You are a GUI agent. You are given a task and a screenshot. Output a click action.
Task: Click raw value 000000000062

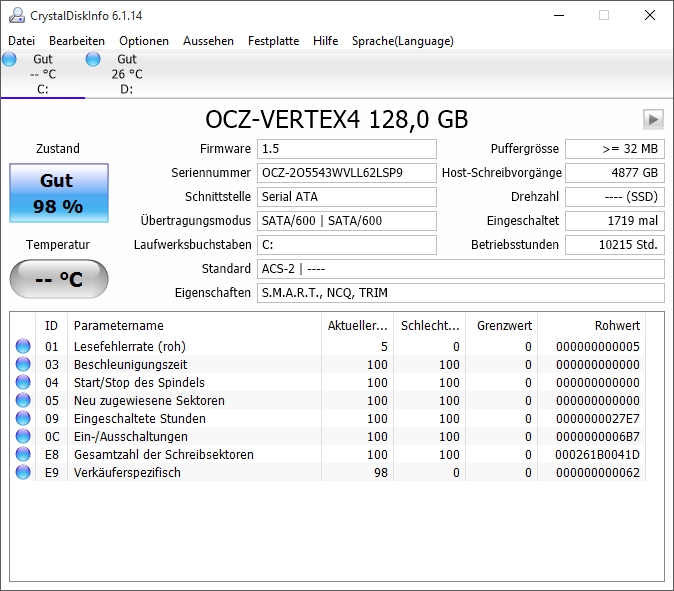pos(597,473)
